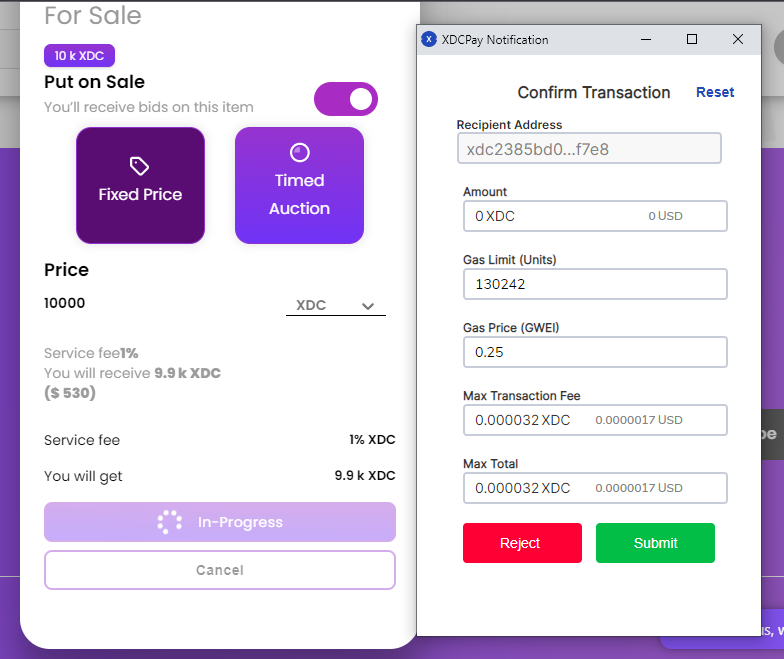
Task: Click the Reset link in Confirm Transaction
Action: point(715,92)
